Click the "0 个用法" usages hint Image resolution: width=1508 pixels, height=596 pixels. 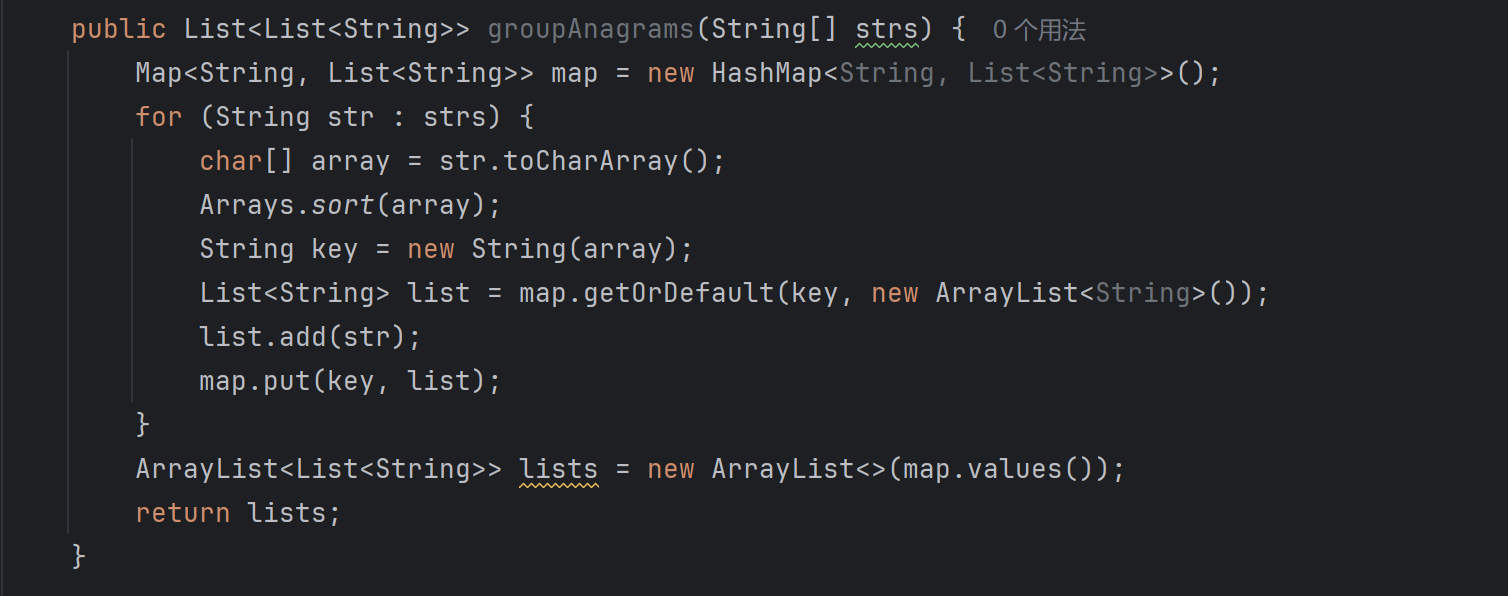click(x=1039, y=30)
